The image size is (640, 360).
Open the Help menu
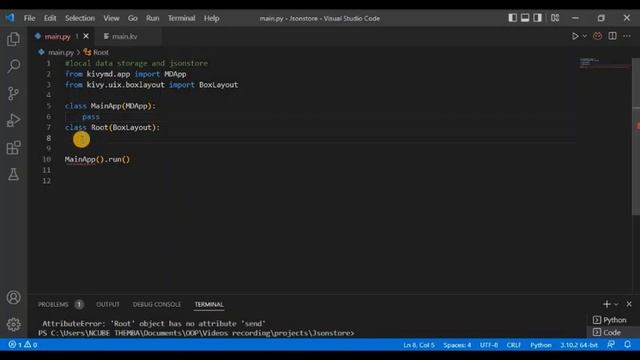211,18
